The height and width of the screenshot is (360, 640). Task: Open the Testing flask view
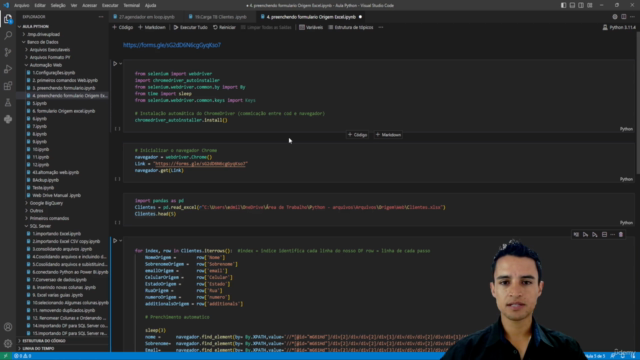[x=8, y=102]
